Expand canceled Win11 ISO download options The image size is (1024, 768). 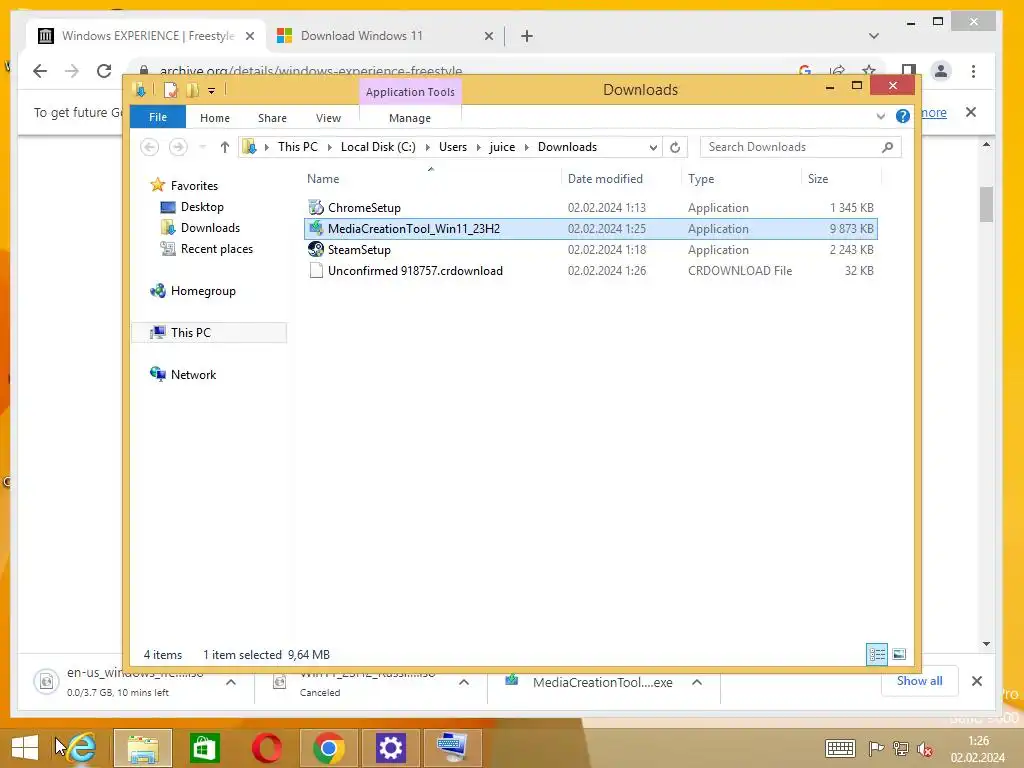point(464,682)
